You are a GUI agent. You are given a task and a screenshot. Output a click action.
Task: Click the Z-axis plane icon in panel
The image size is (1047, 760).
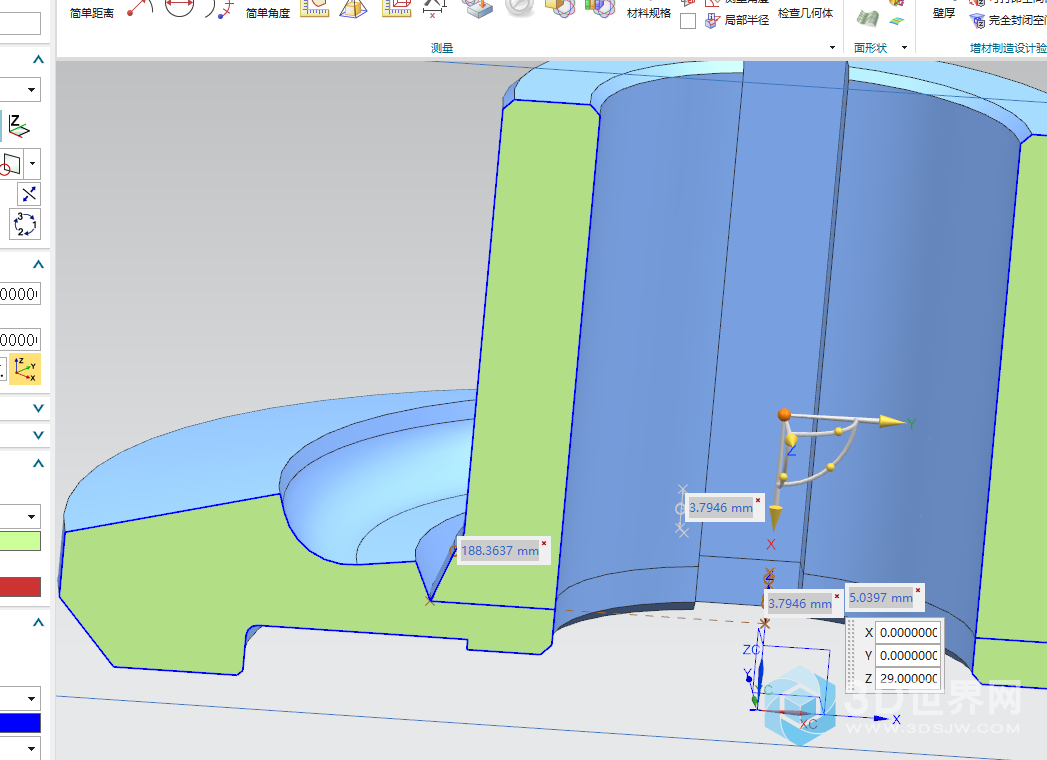click(19, 126)
